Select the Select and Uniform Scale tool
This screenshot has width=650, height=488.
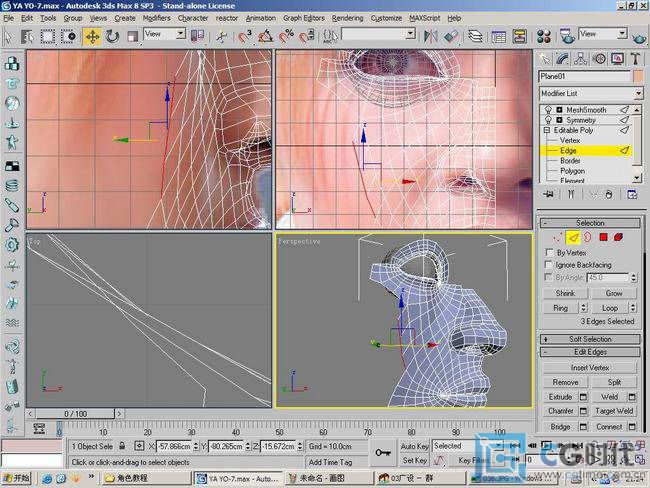[x=132, y=36]
